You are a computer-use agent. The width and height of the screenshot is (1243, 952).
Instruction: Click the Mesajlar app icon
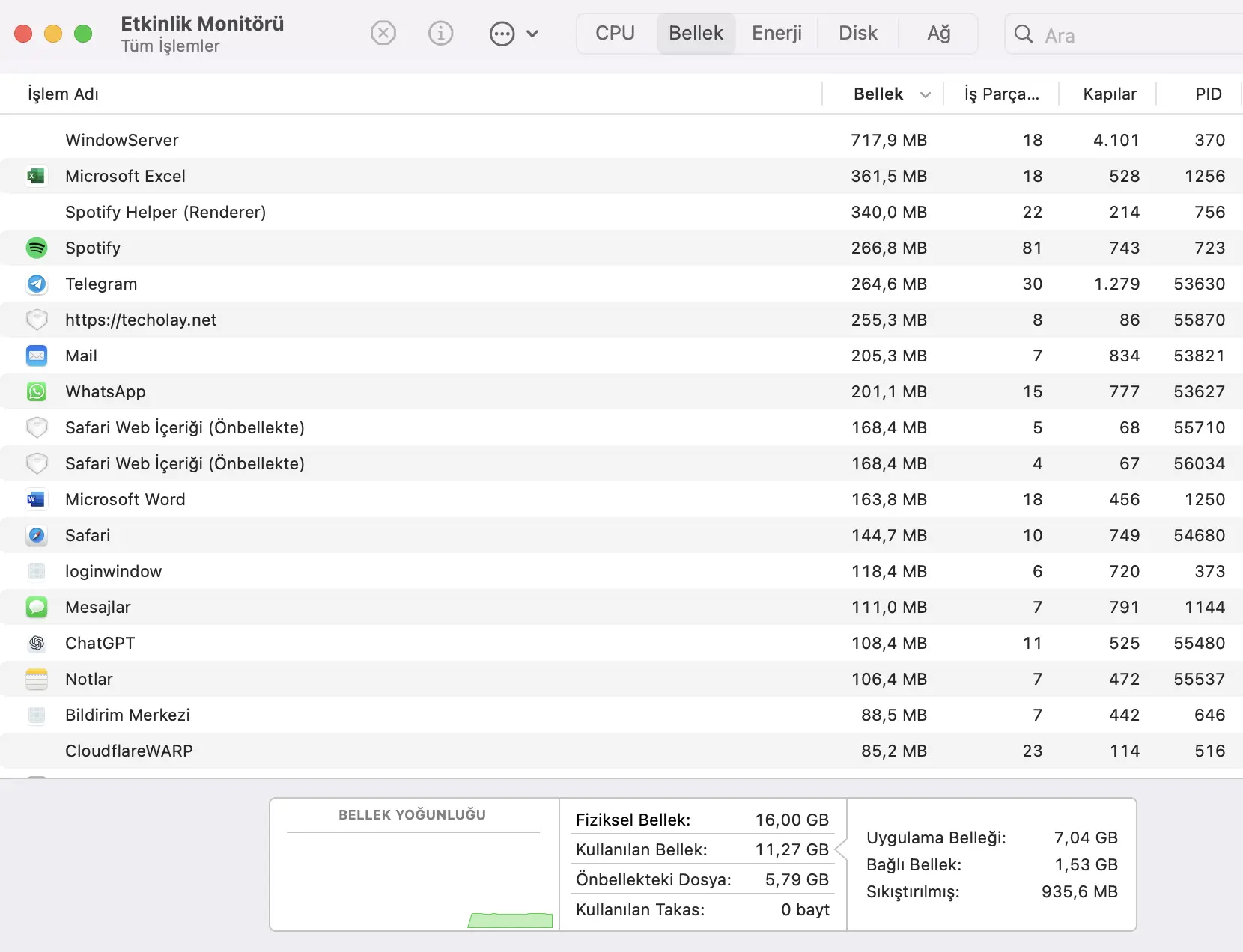click(36, 607)
